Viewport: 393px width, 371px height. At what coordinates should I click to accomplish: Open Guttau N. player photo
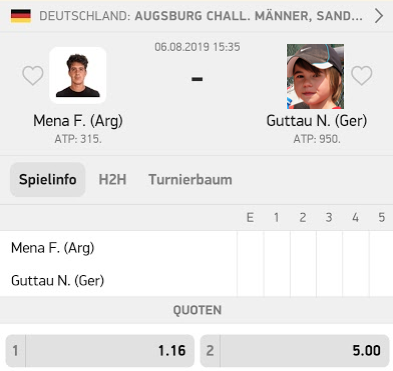point(315,76)
